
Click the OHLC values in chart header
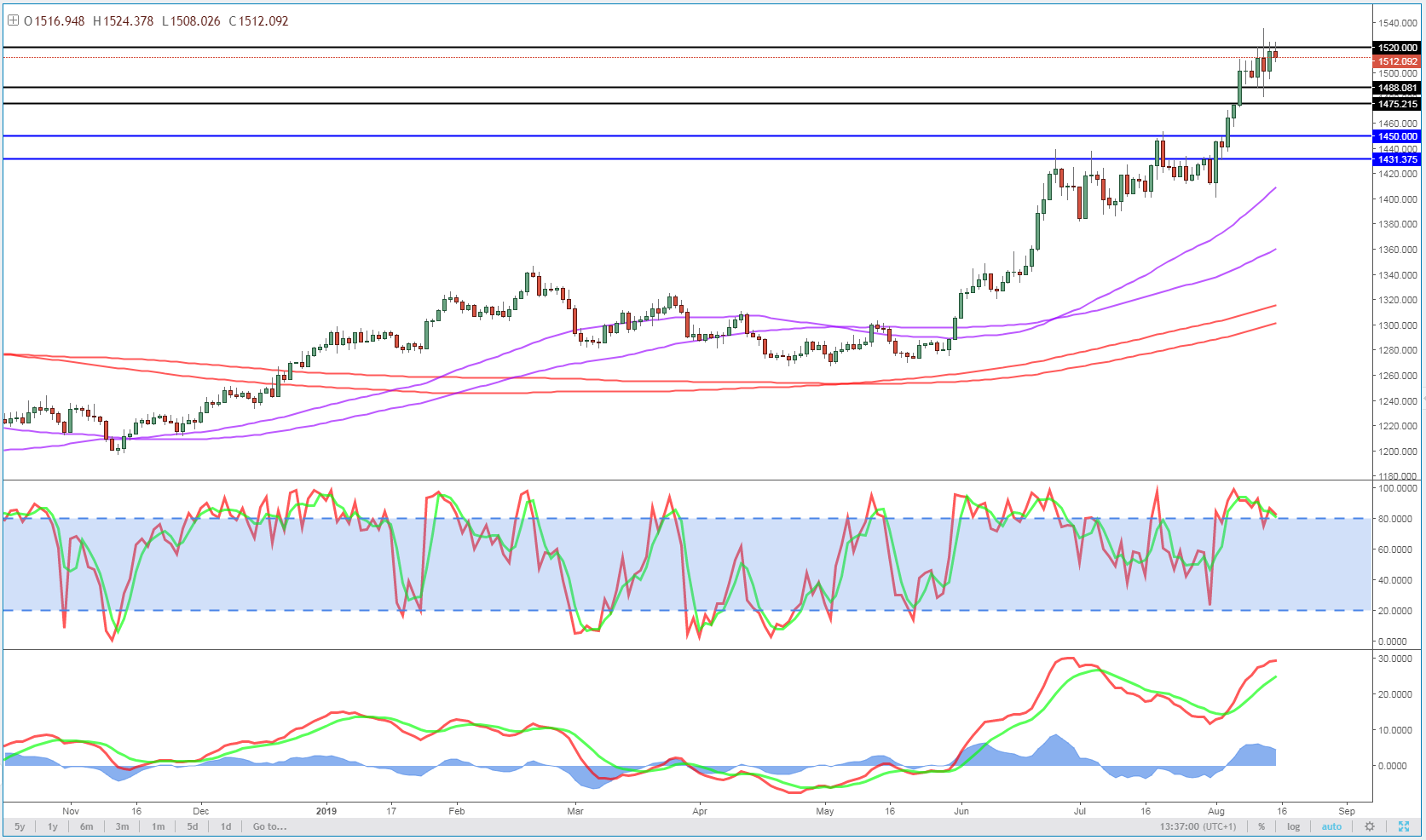(156, 20)
